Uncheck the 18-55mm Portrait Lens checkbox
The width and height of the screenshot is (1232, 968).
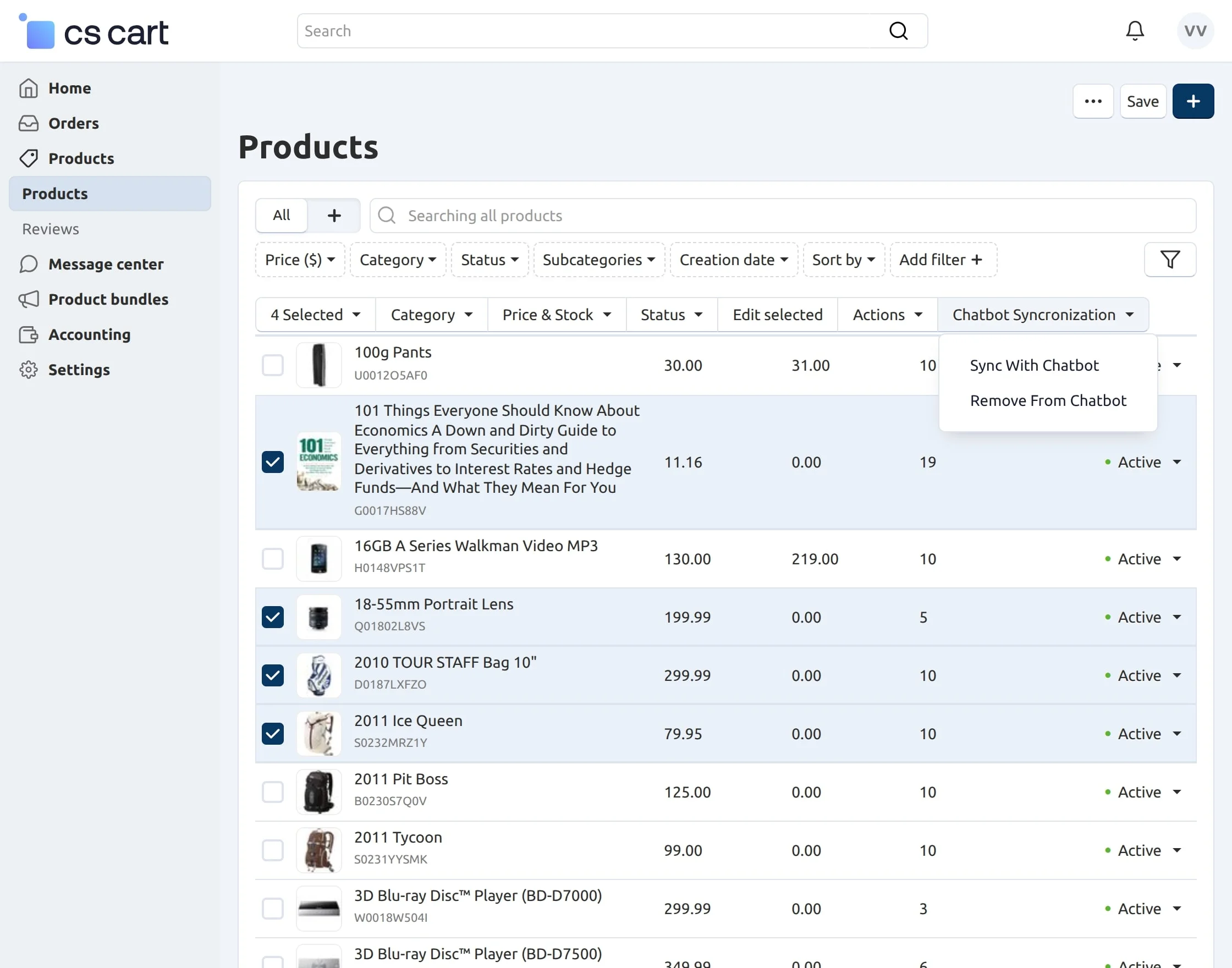(x=273, y=617)
